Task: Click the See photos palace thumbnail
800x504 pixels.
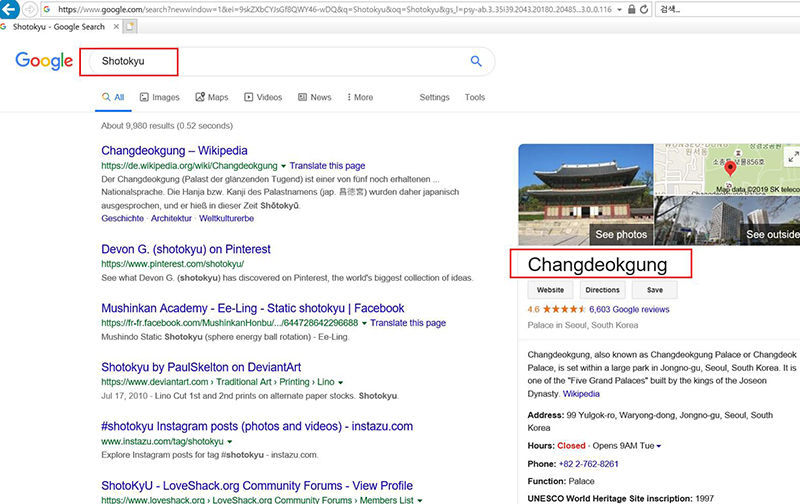Action: [x=586, y=194]
